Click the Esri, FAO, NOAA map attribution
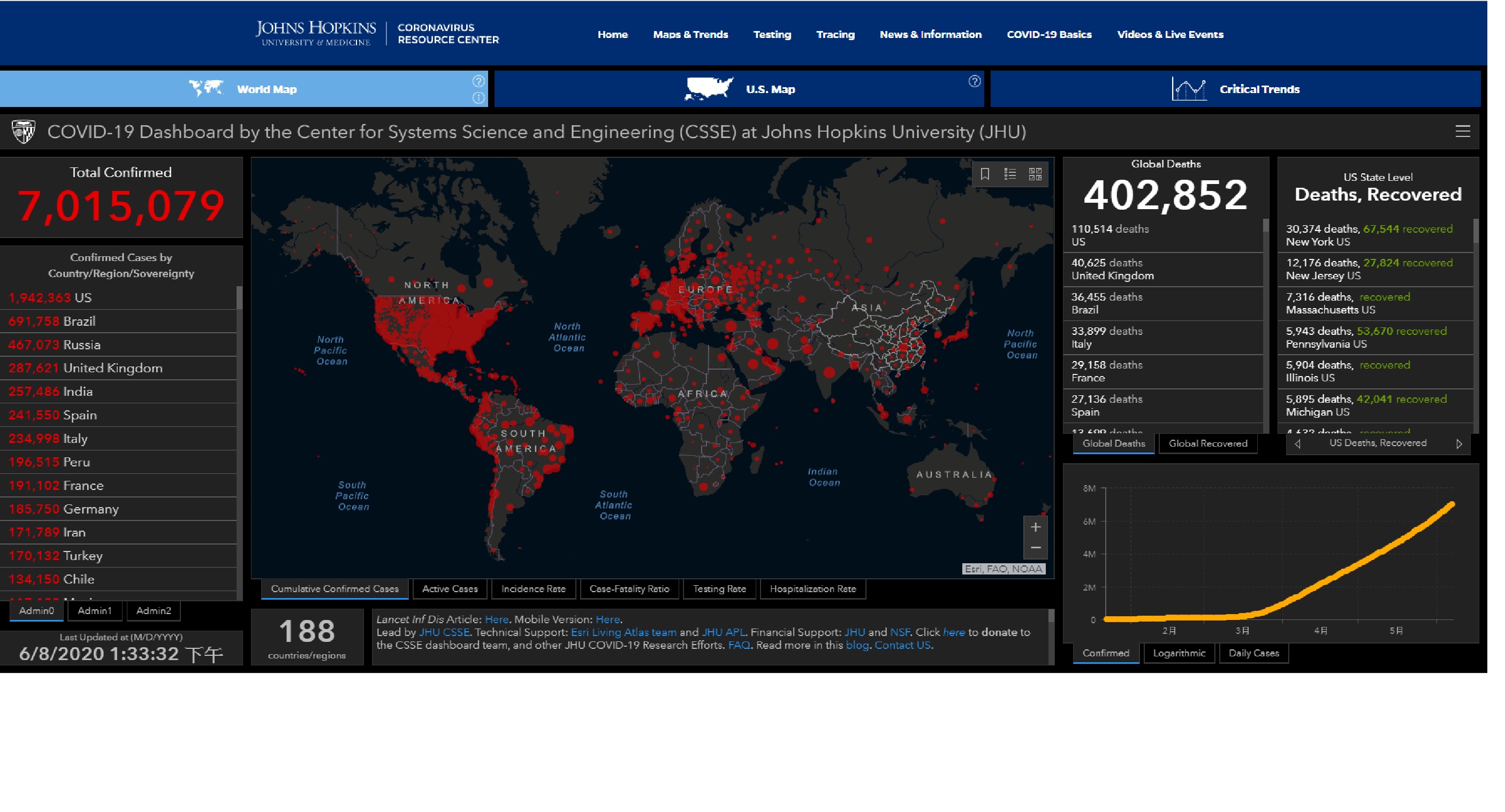The image size is (1505, 812). tap(1003, 569)
